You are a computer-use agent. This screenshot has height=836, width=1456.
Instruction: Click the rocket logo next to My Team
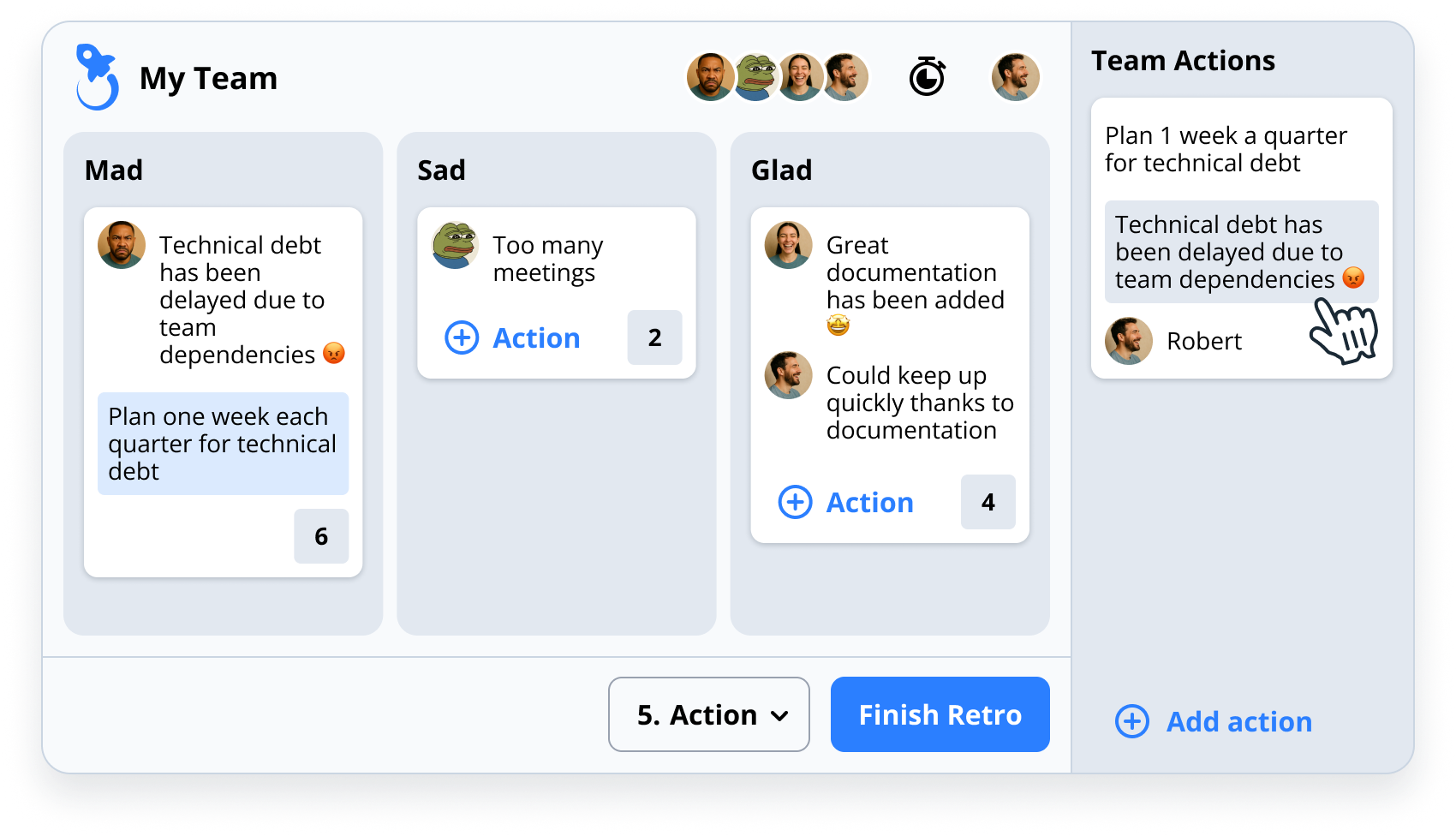(x=97, y=77)
